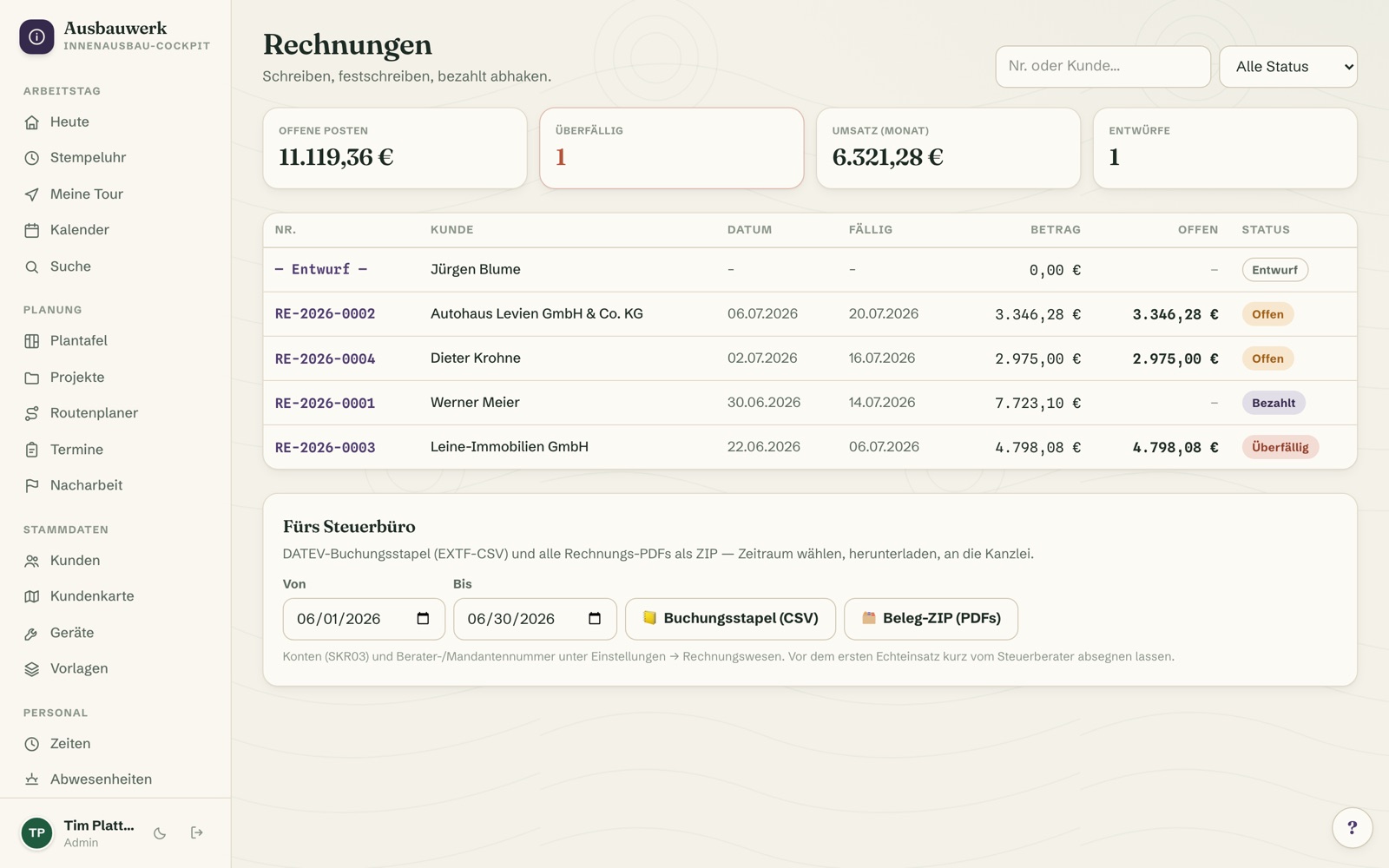This screenshot has height=868, width=1389.
Task: Click the Nr. oder Kunde search field
Action: tap(1103, 67)
